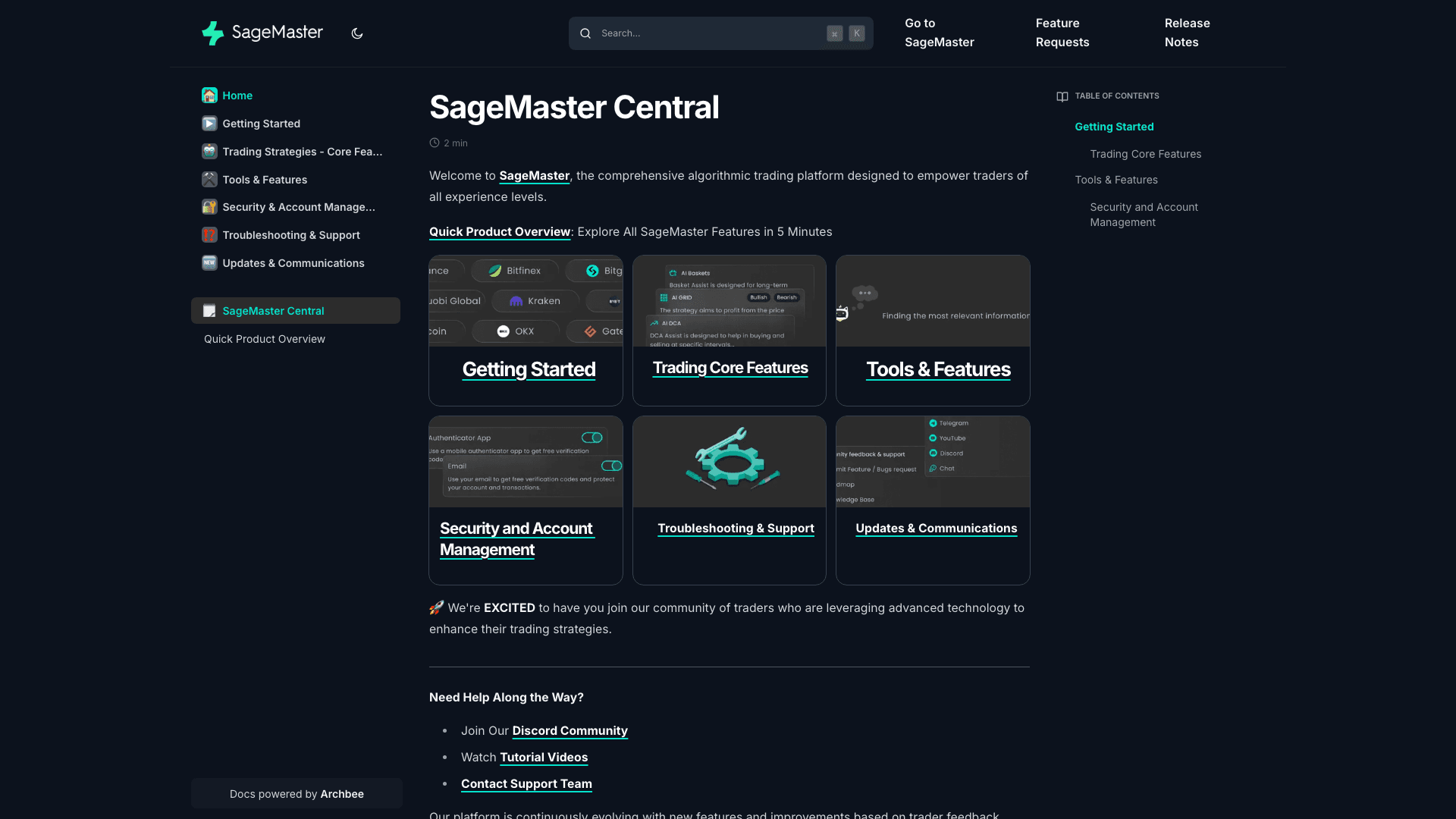Click the Security & Account Management lock icon
Viewport: 1456px width, 819px height.
pos(209,206)
